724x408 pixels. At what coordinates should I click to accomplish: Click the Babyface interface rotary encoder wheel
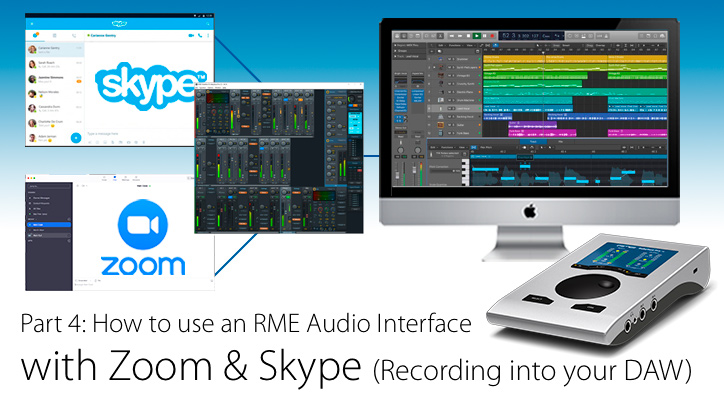pos(587,287)
